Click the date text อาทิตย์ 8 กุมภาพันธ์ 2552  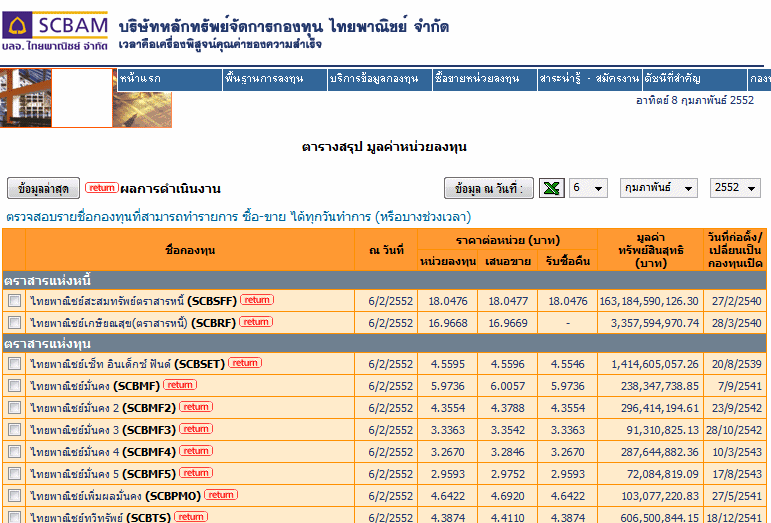point(695,100)
